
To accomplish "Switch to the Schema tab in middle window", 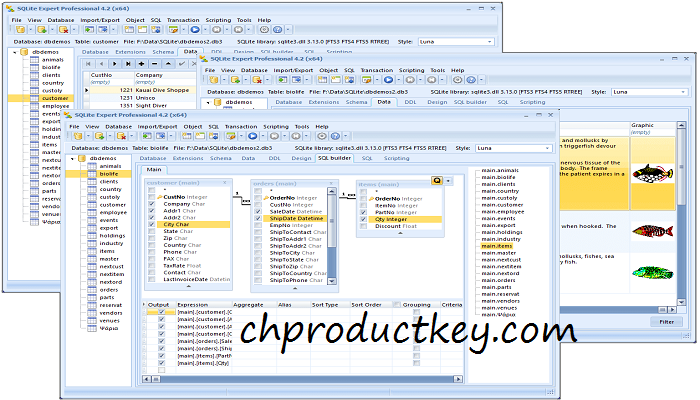I will 356,102.
